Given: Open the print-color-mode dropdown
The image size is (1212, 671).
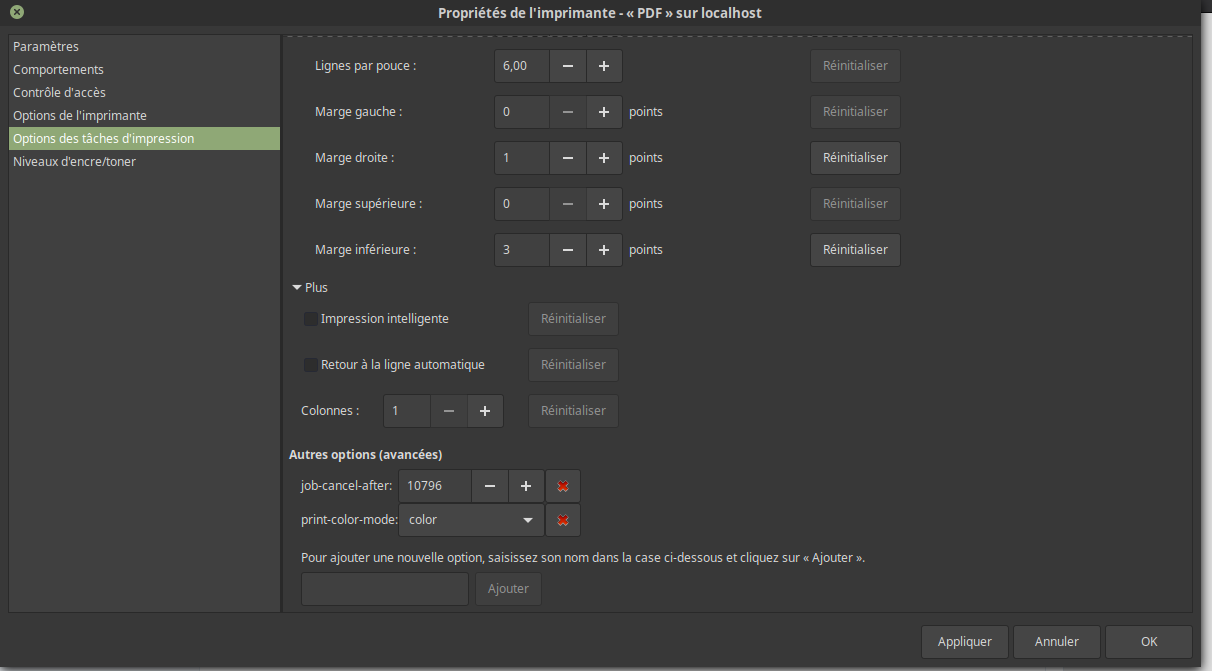Looking at the screenshot, I should 471,520.
